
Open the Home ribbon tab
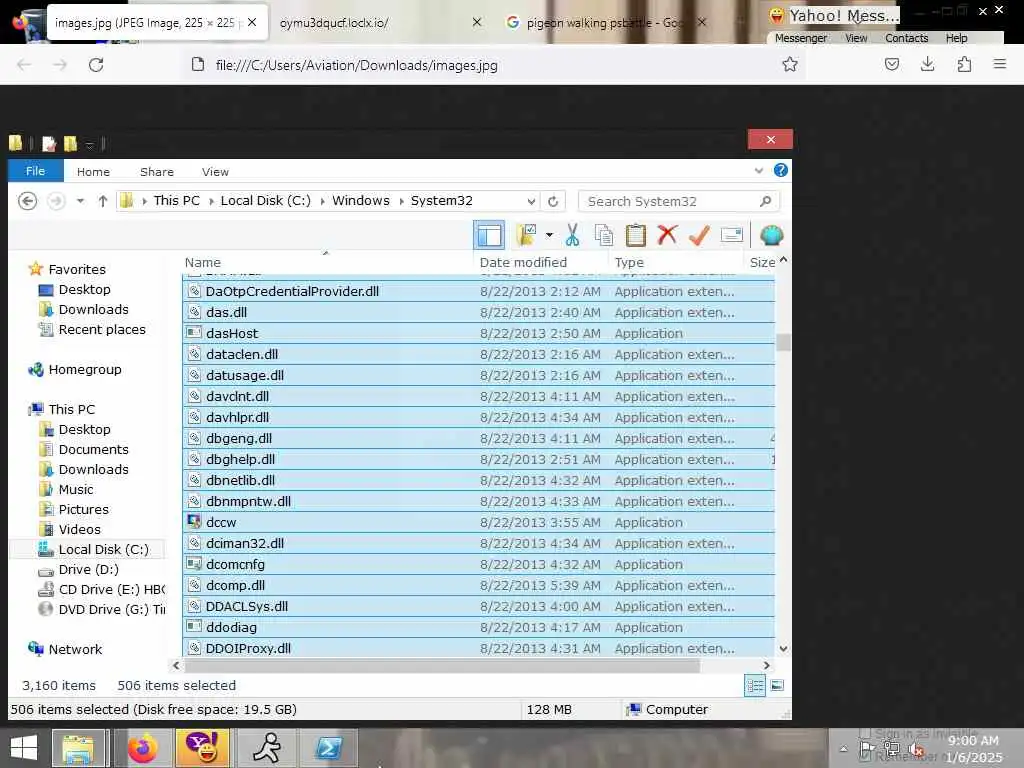(93, 172)
